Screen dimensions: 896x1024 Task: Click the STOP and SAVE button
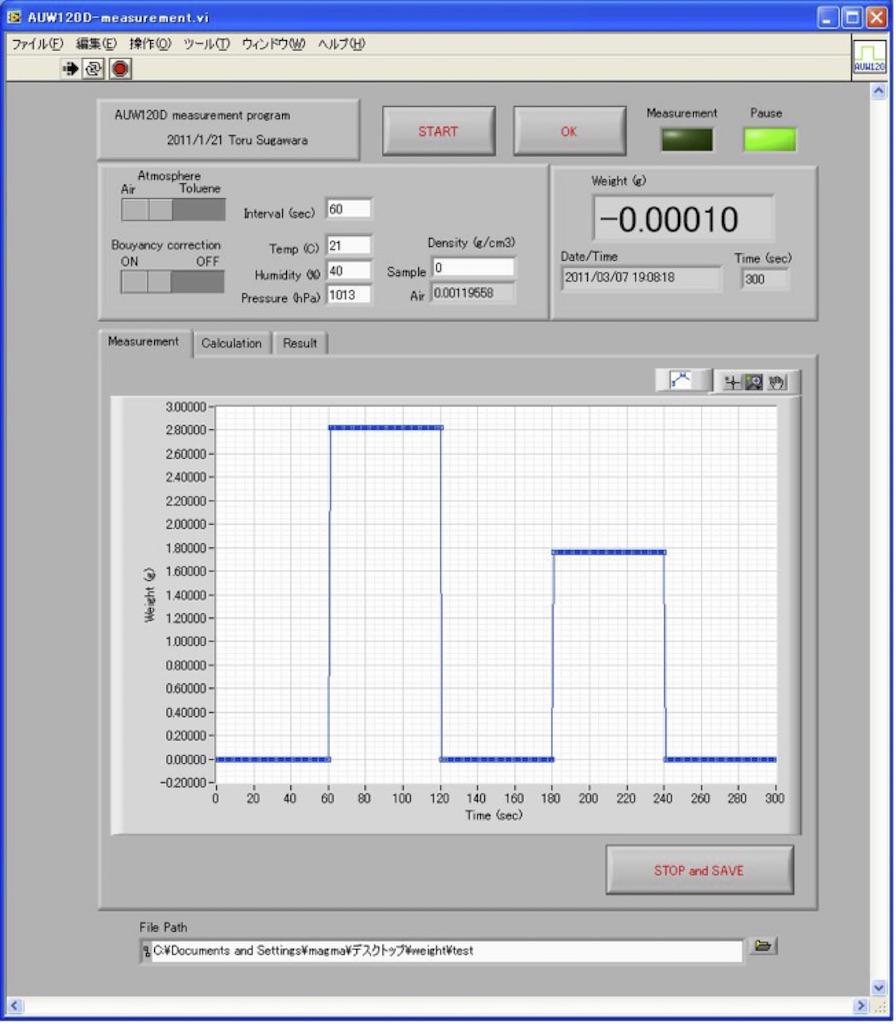pyautogui.click(x=699, y=870)
